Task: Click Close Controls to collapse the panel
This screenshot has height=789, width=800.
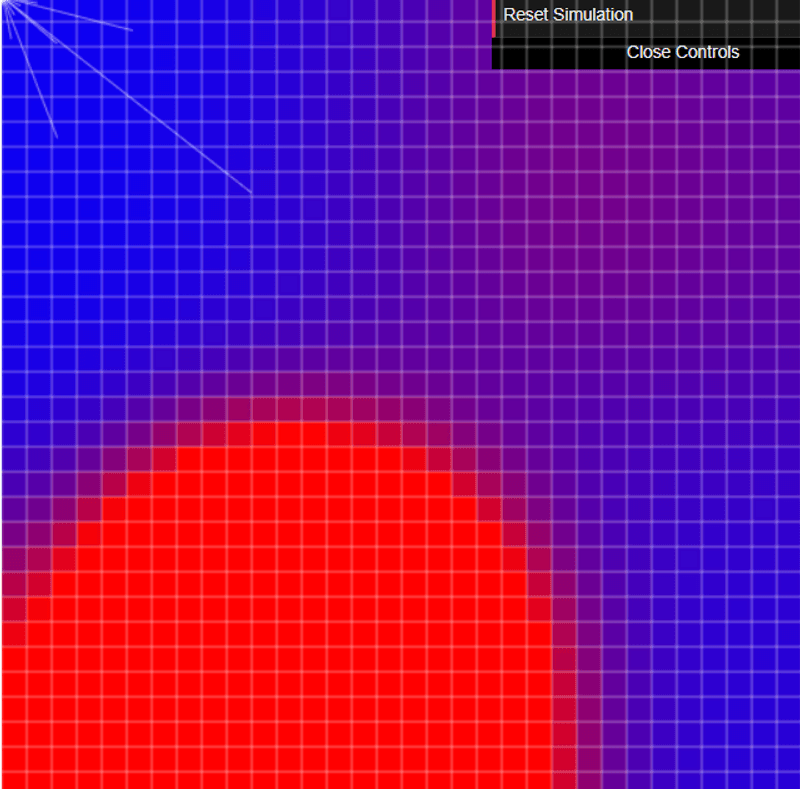Action: pyautogui.click(x=646, y=53)
